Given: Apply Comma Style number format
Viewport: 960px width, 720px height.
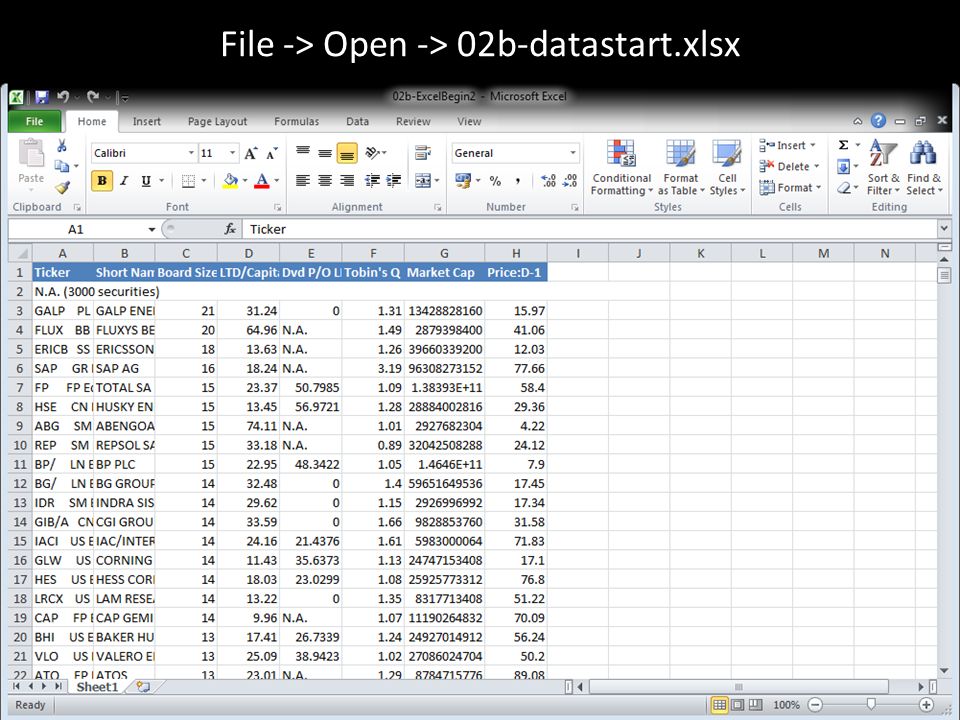Looking at the screenshot, I should tap(518, 181).
